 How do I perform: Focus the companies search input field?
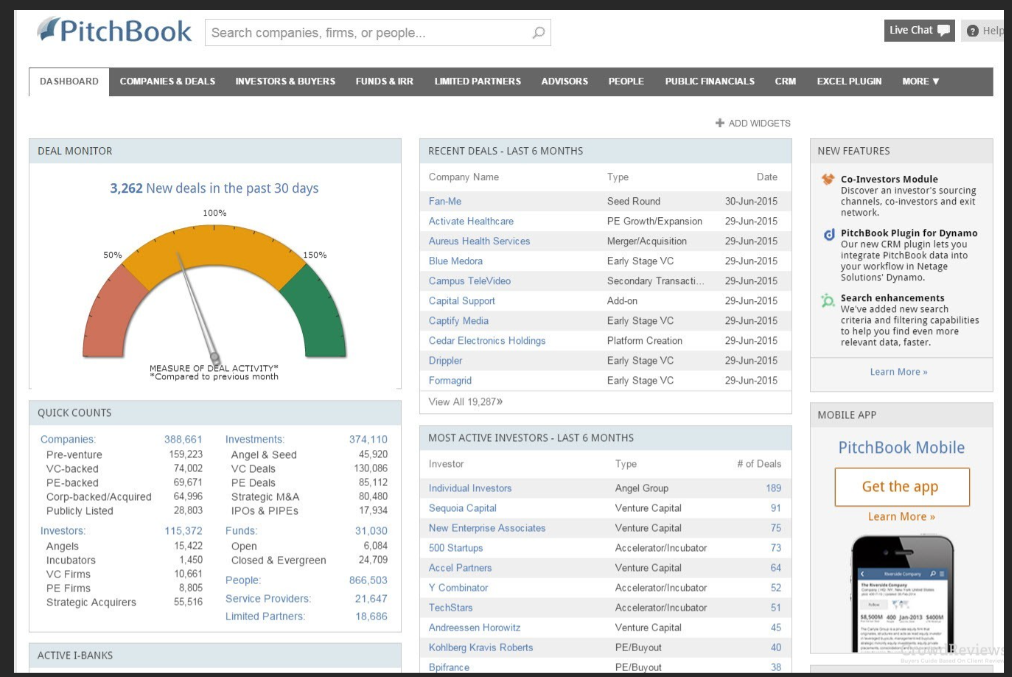(378, 32)
